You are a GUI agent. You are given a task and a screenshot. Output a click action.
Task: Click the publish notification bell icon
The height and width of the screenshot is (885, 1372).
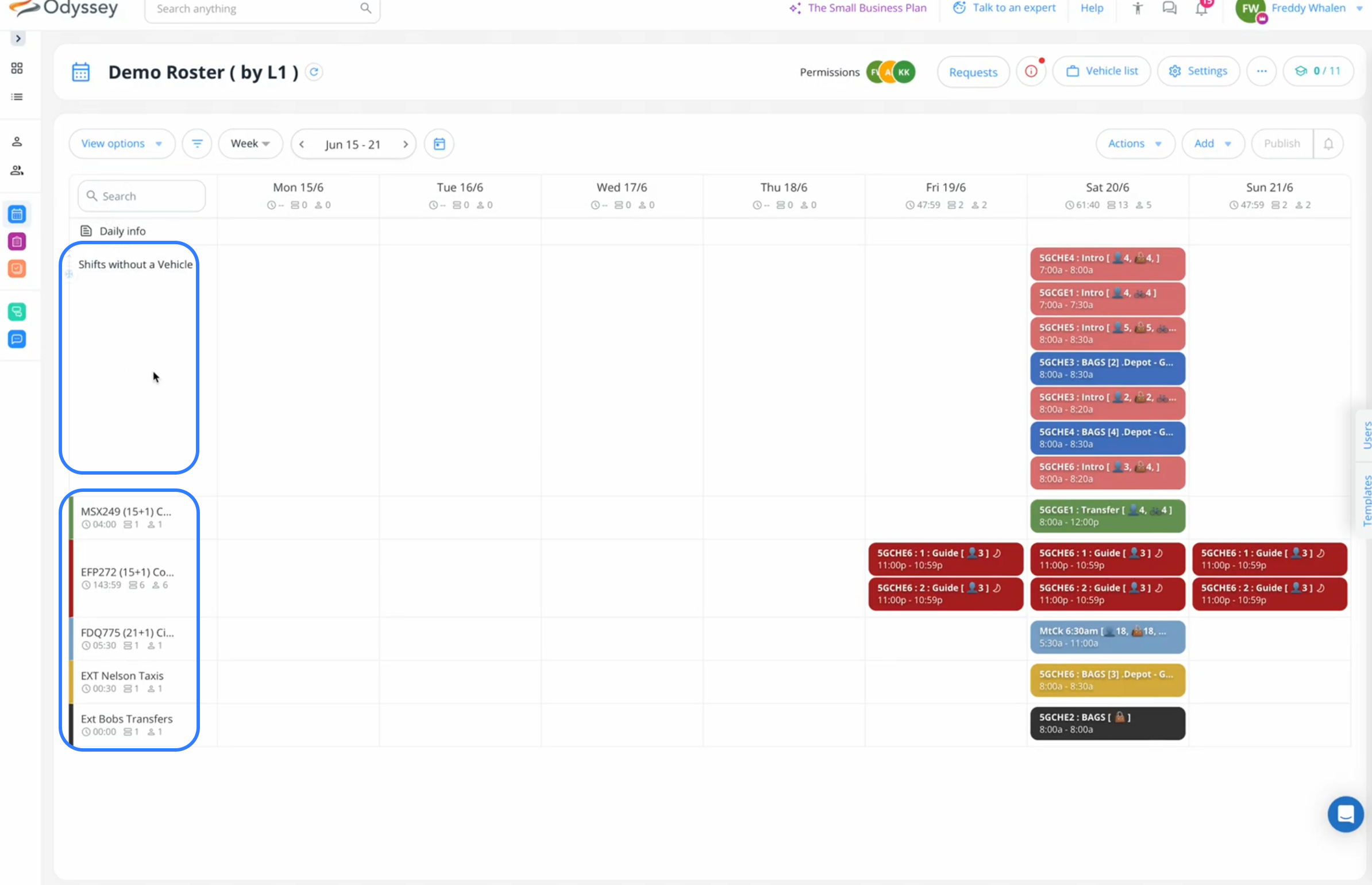[x=1328, y=144]
